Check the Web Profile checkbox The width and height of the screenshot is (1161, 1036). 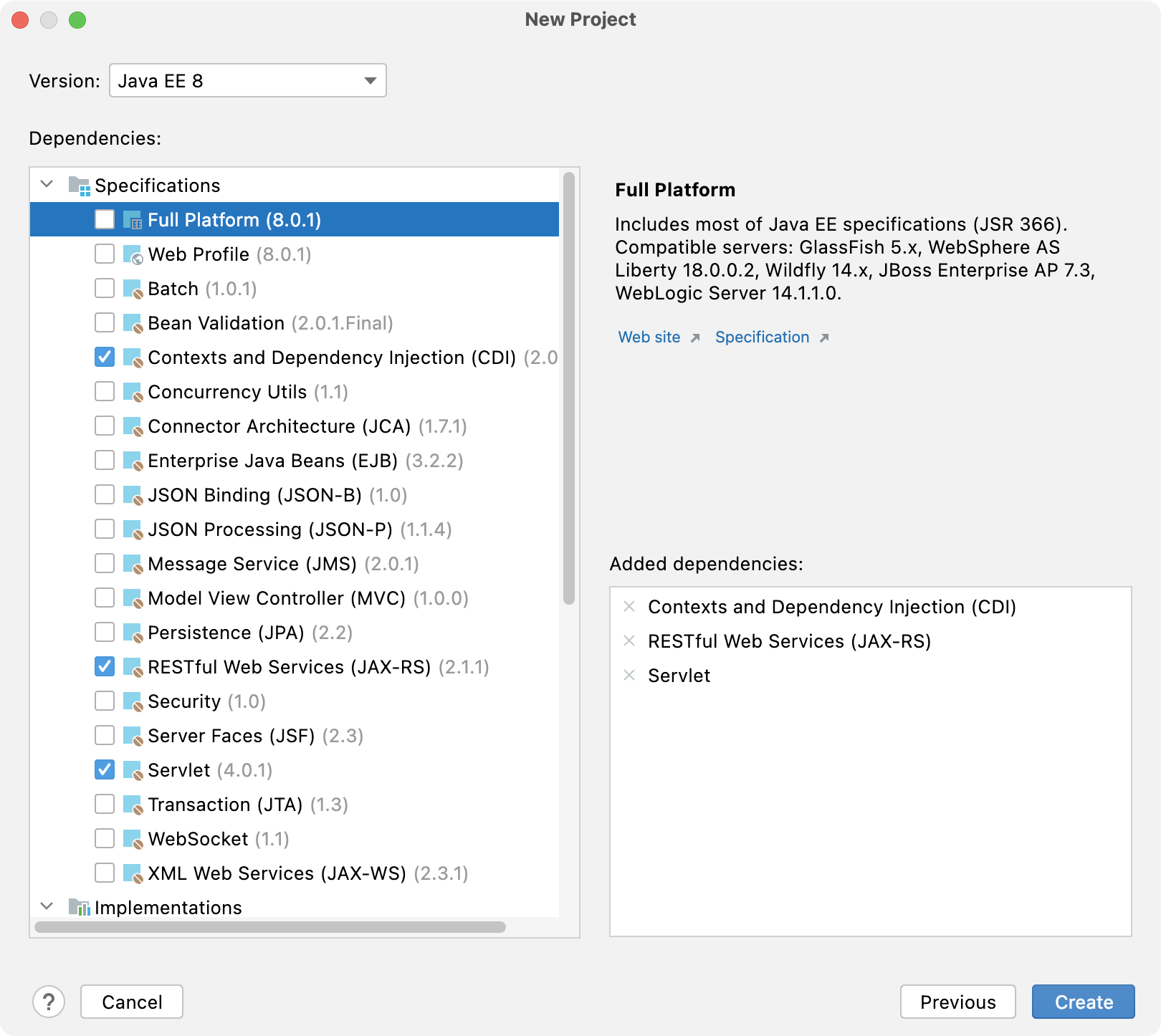coord(105,254)
